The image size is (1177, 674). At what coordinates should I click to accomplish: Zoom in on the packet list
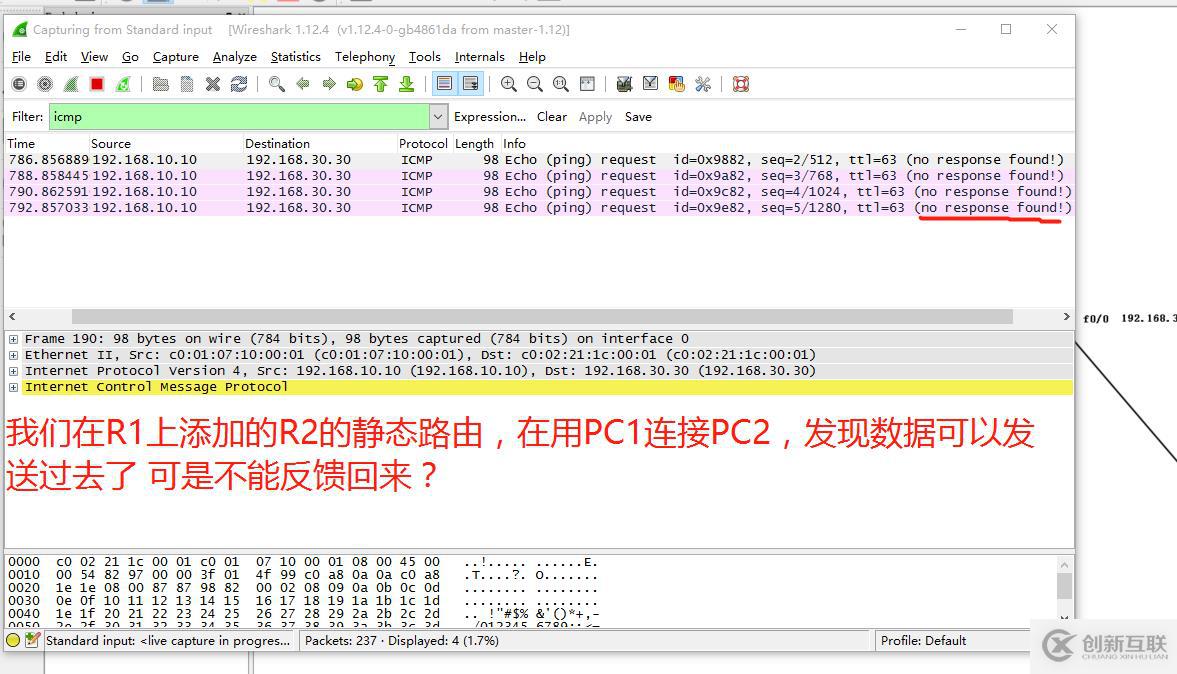tap(510, 83)
